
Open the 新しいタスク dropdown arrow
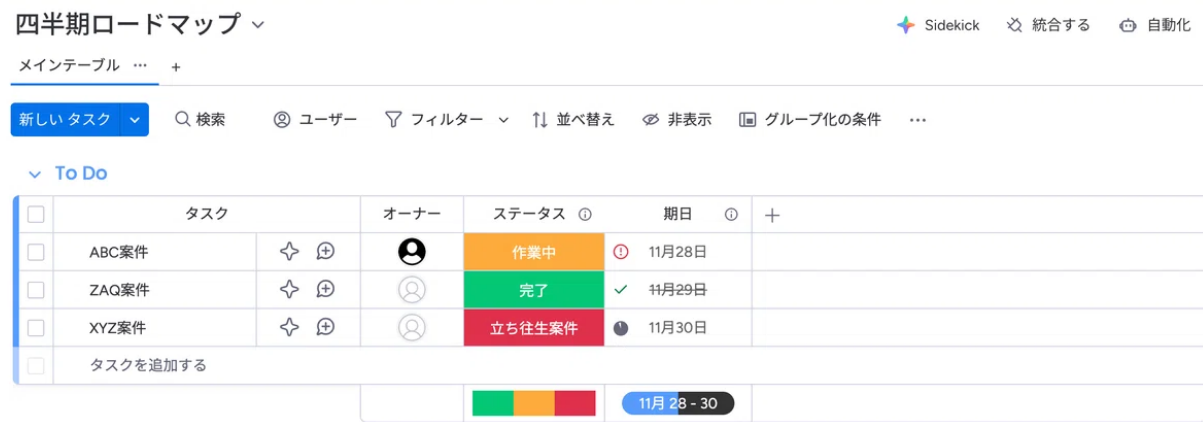[134, 120]
